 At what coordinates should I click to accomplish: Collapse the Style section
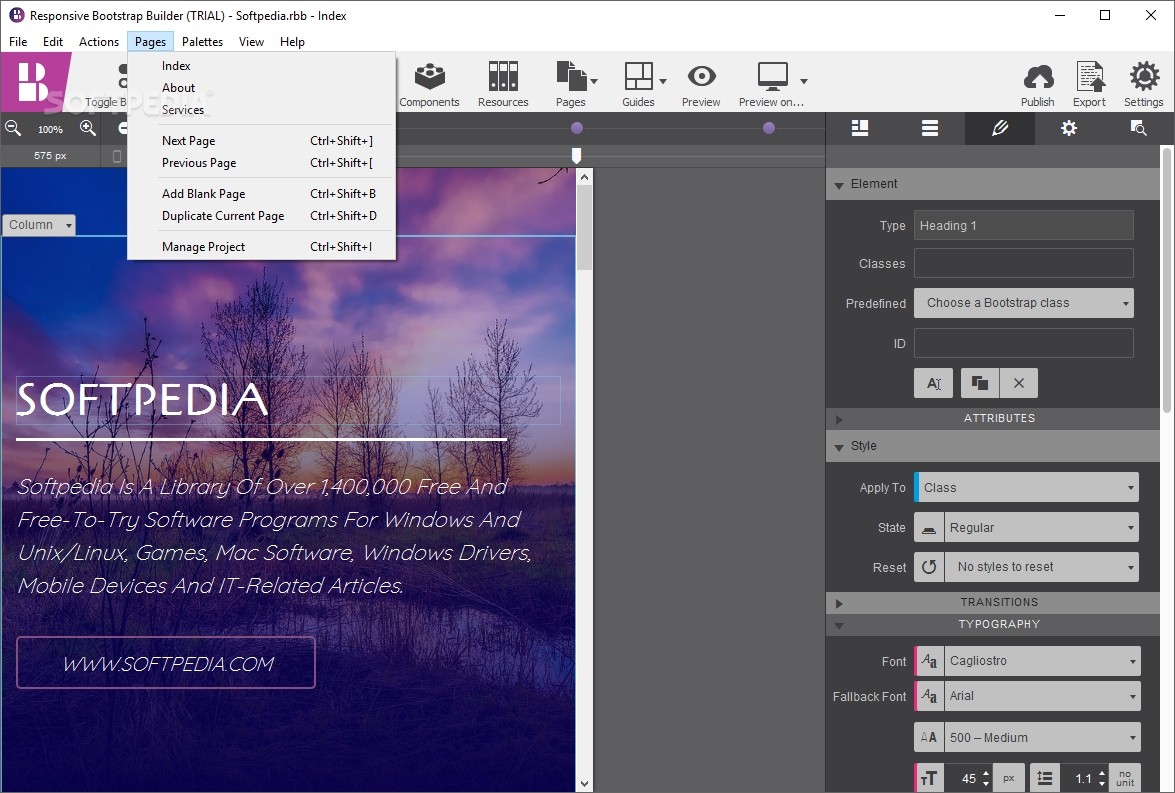(x=839, y=447)
